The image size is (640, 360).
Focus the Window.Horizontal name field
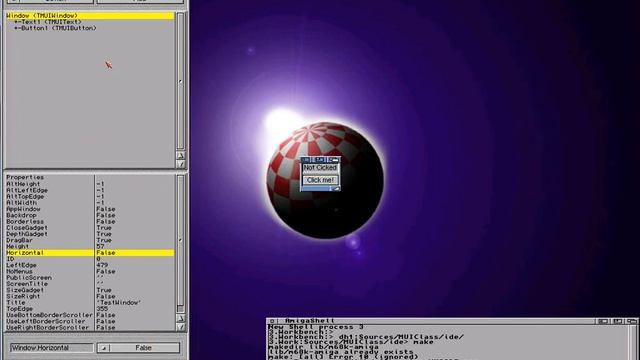[x=52, y=348]
